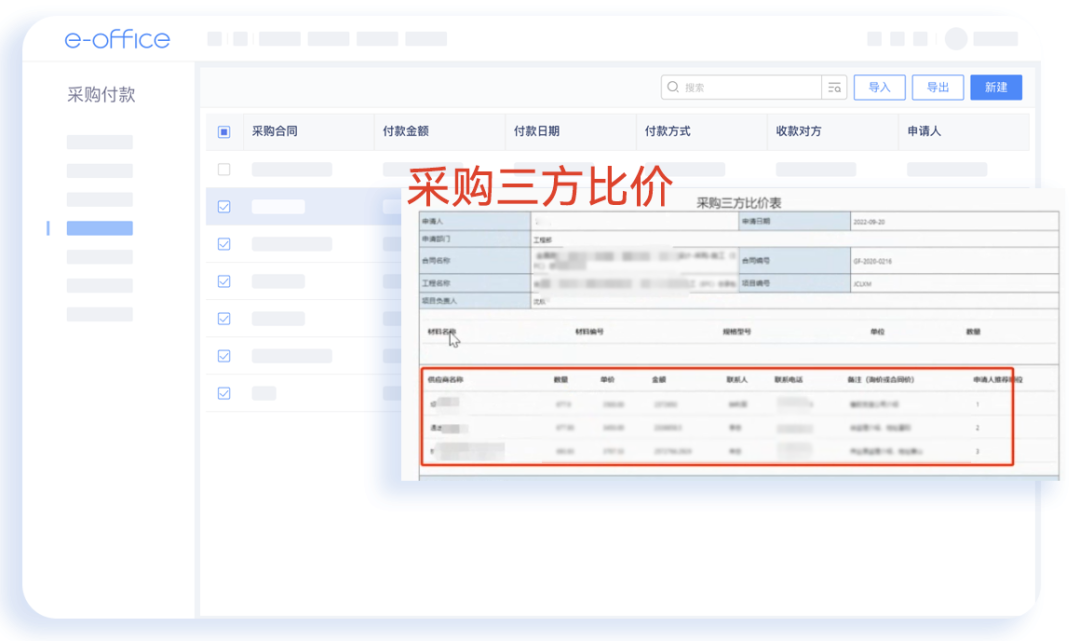
Task: Click the 付款金额 column header
Action: coord(406,131)
